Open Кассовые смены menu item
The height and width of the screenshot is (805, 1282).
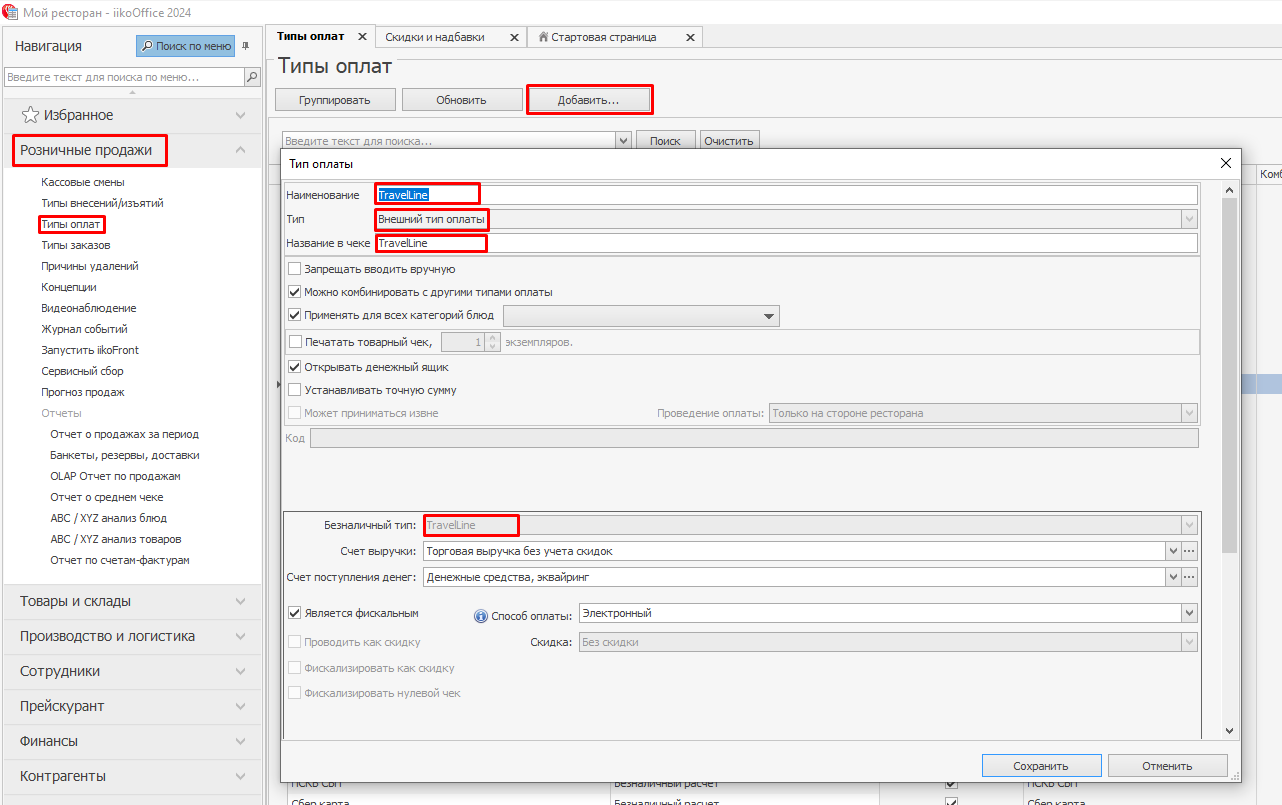pos(83,182)
